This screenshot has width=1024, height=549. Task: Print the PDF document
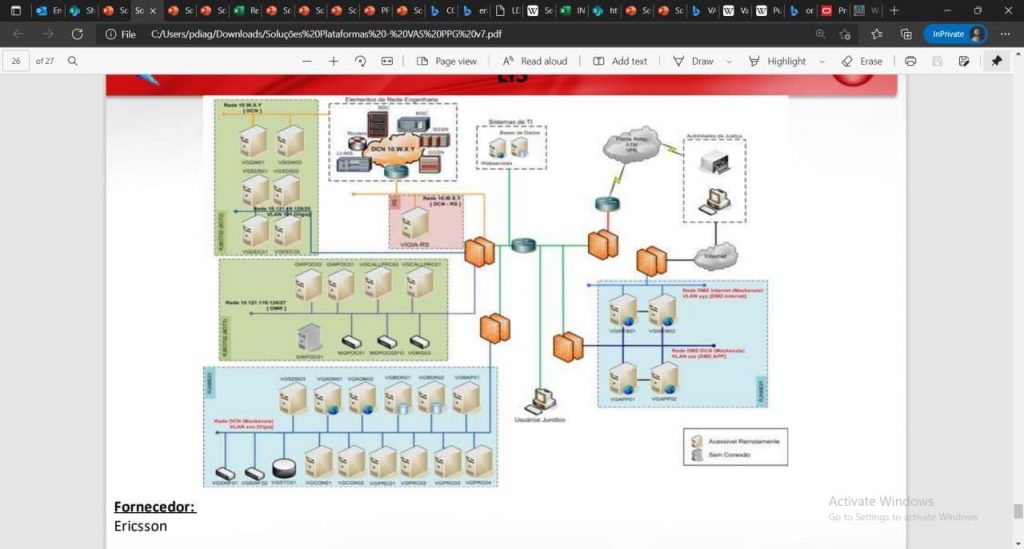point(910,61)
